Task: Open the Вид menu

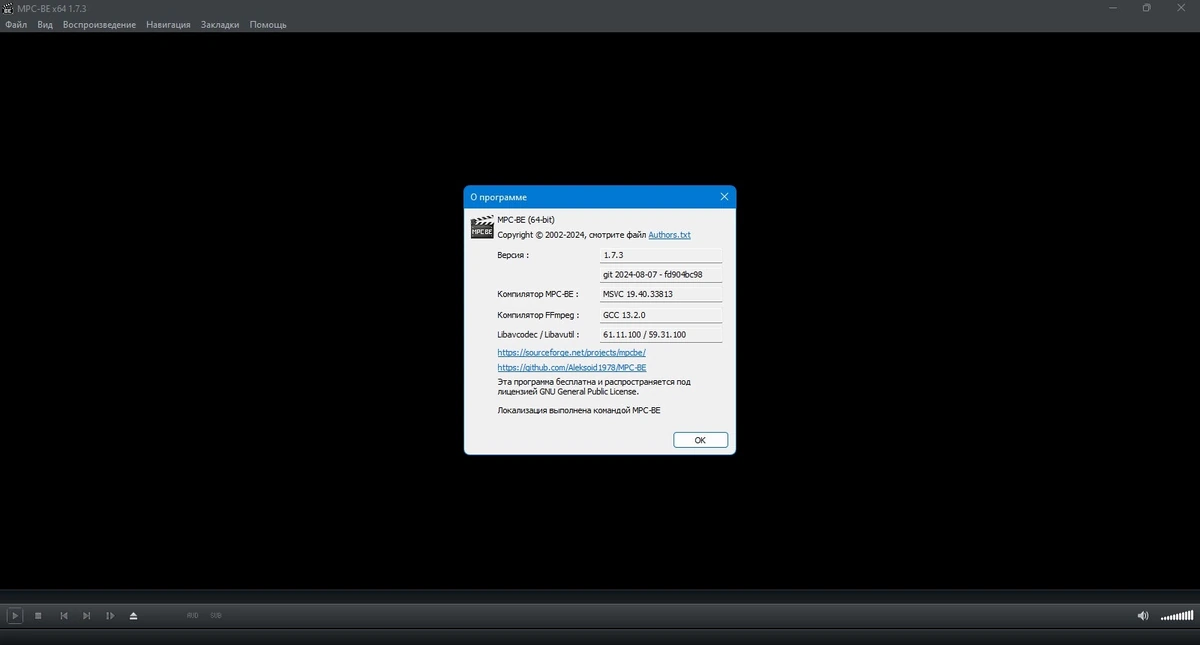Action: 45,25
